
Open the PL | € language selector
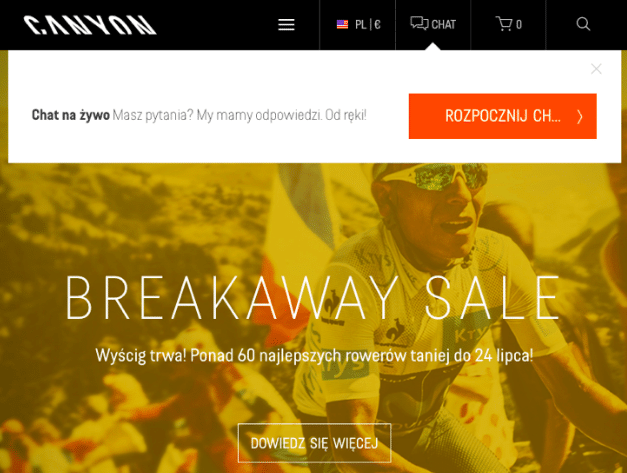pos(358,25)
